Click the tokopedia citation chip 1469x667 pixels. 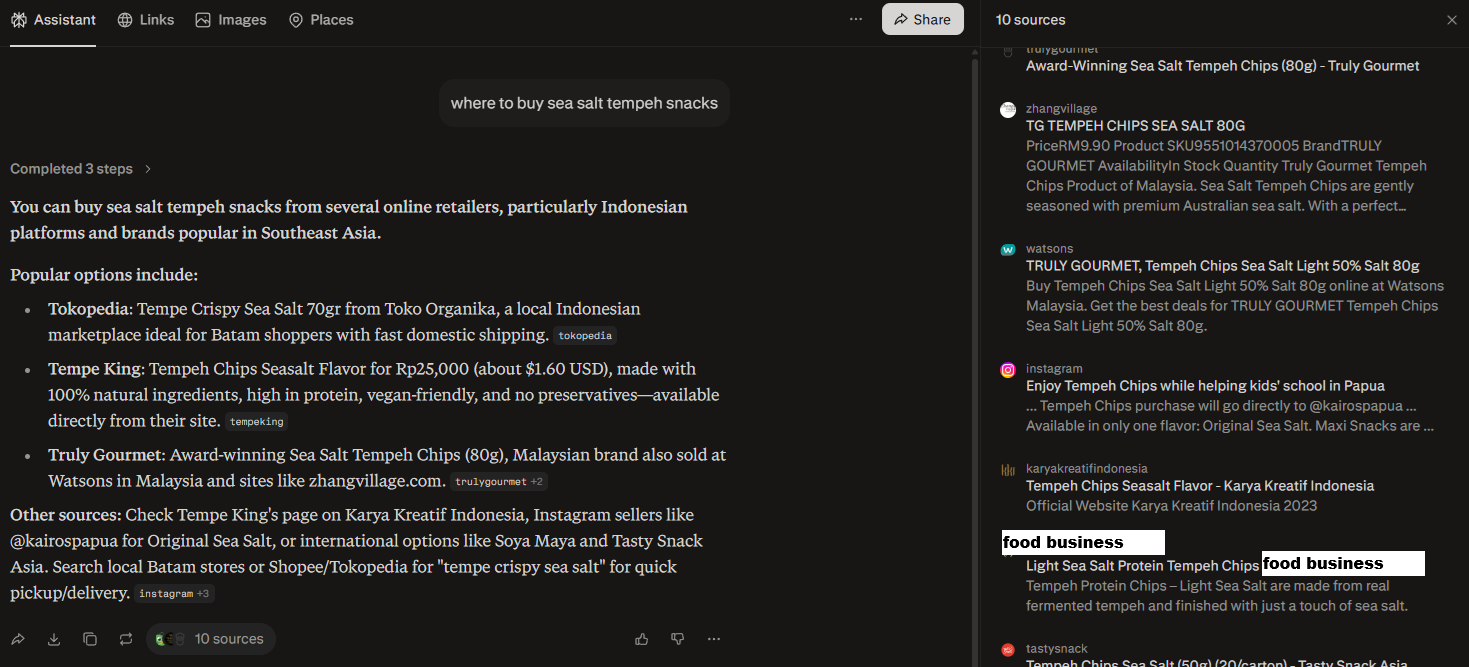click(x=585, y=336)
